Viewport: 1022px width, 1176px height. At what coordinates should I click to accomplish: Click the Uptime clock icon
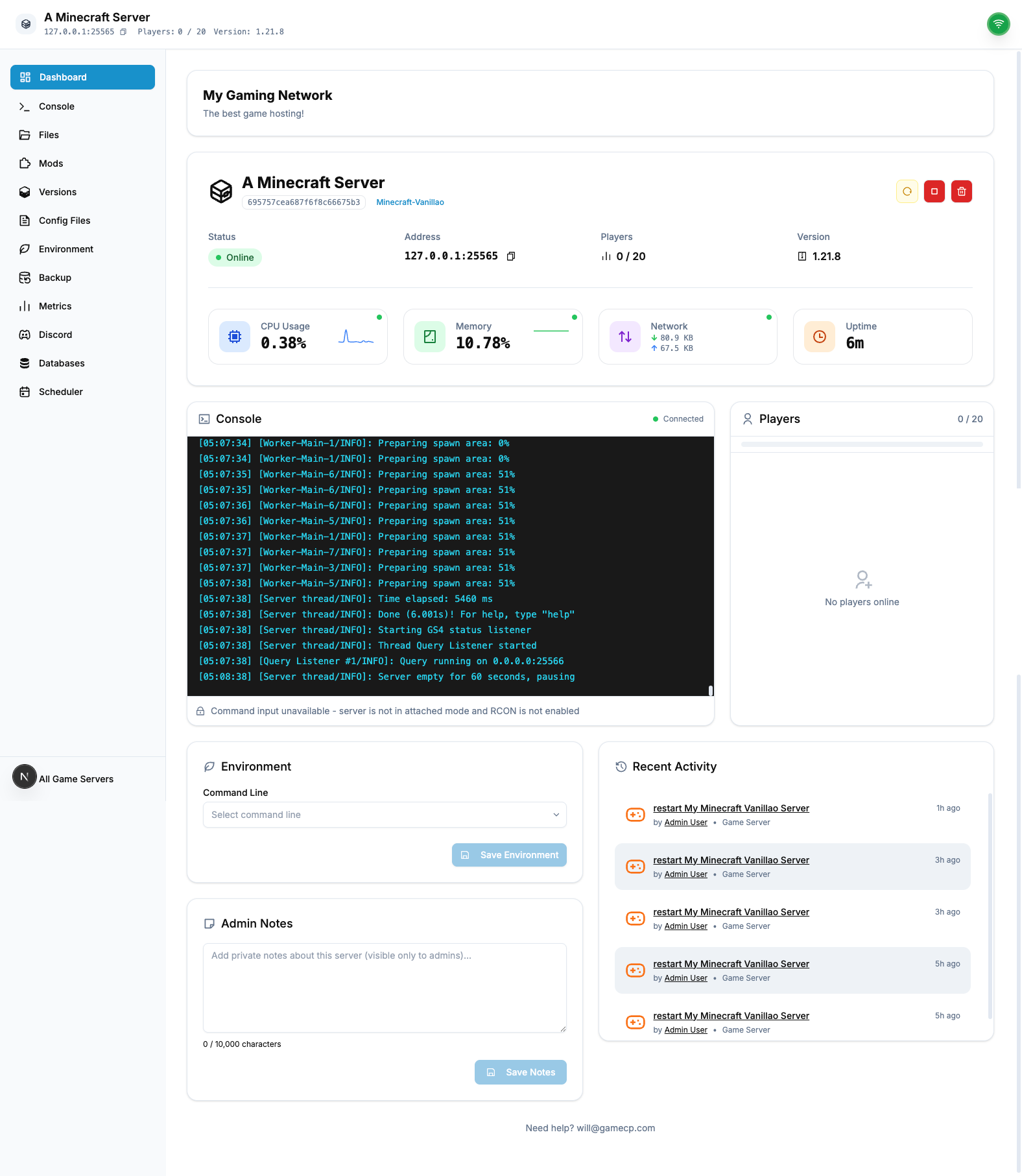[x=820, y=337]
